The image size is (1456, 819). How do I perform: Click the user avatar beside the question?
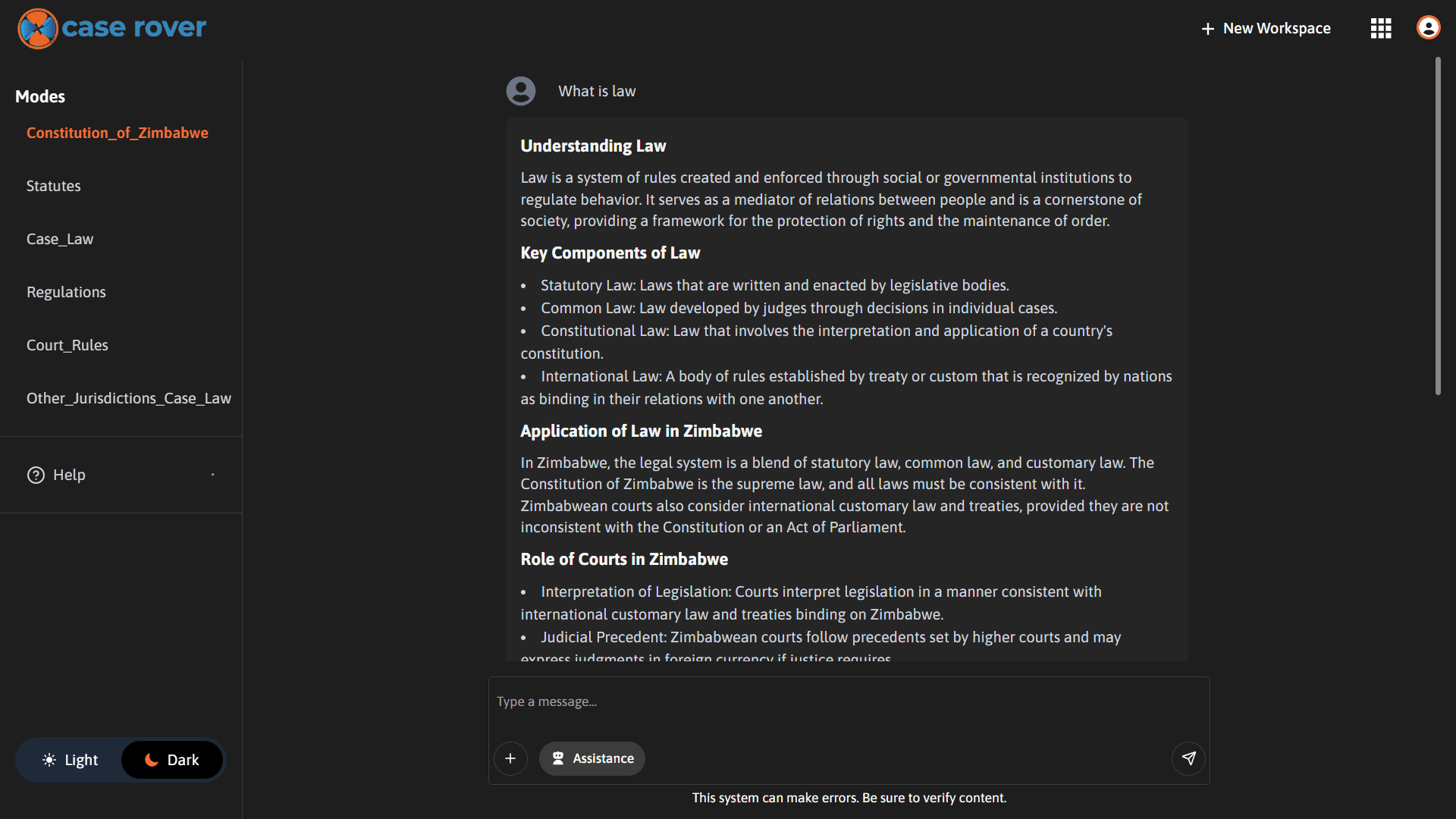point(521,91)
